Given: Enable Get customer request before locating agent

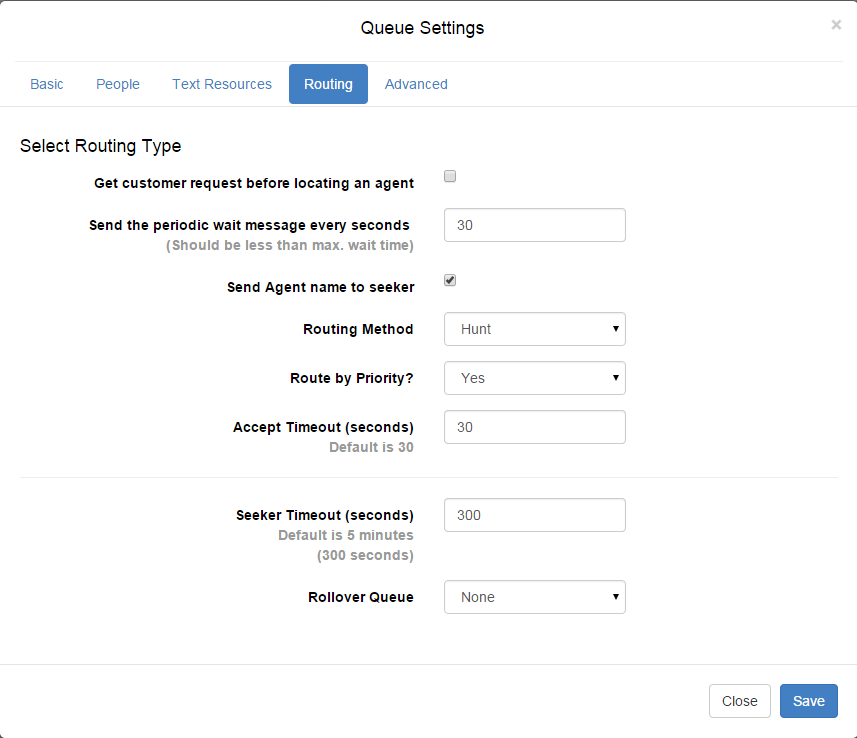Looking at the screenshot, I should [x=450, y=176].
